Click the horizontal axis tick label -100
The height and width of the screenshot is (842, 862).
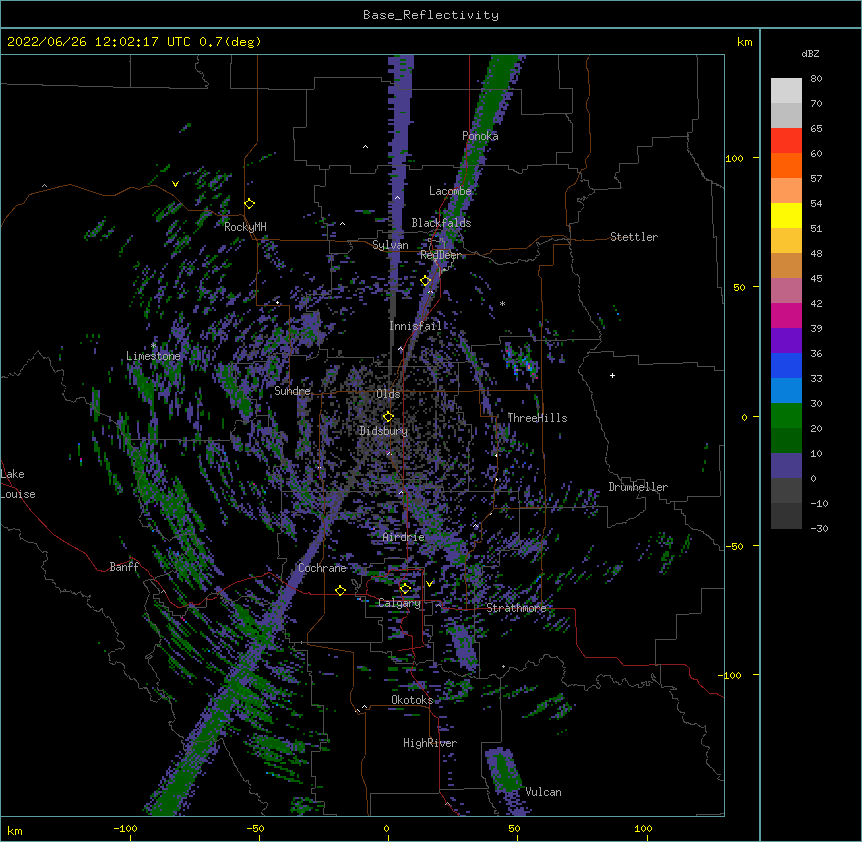(125, 828)
